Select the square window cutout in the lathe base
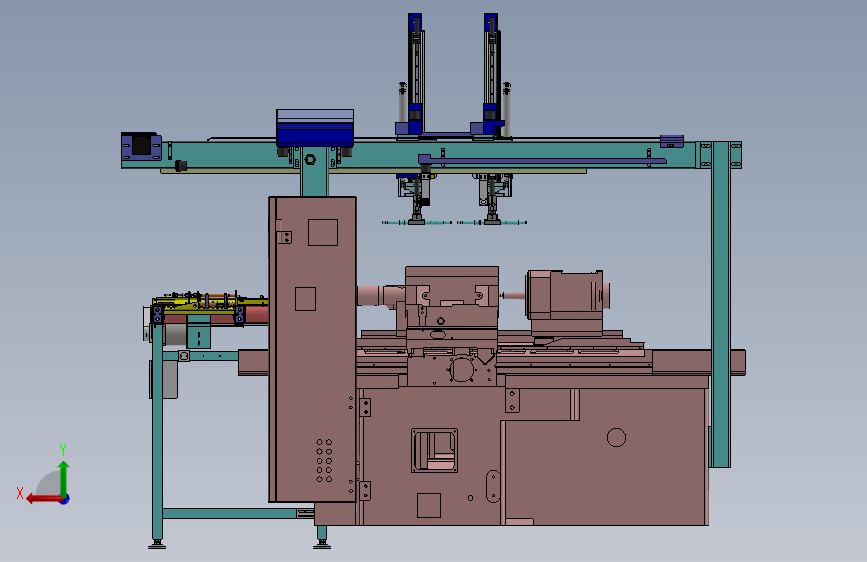Image resolution: width=867 pixels, height=562 pixels. coord(434,450)
